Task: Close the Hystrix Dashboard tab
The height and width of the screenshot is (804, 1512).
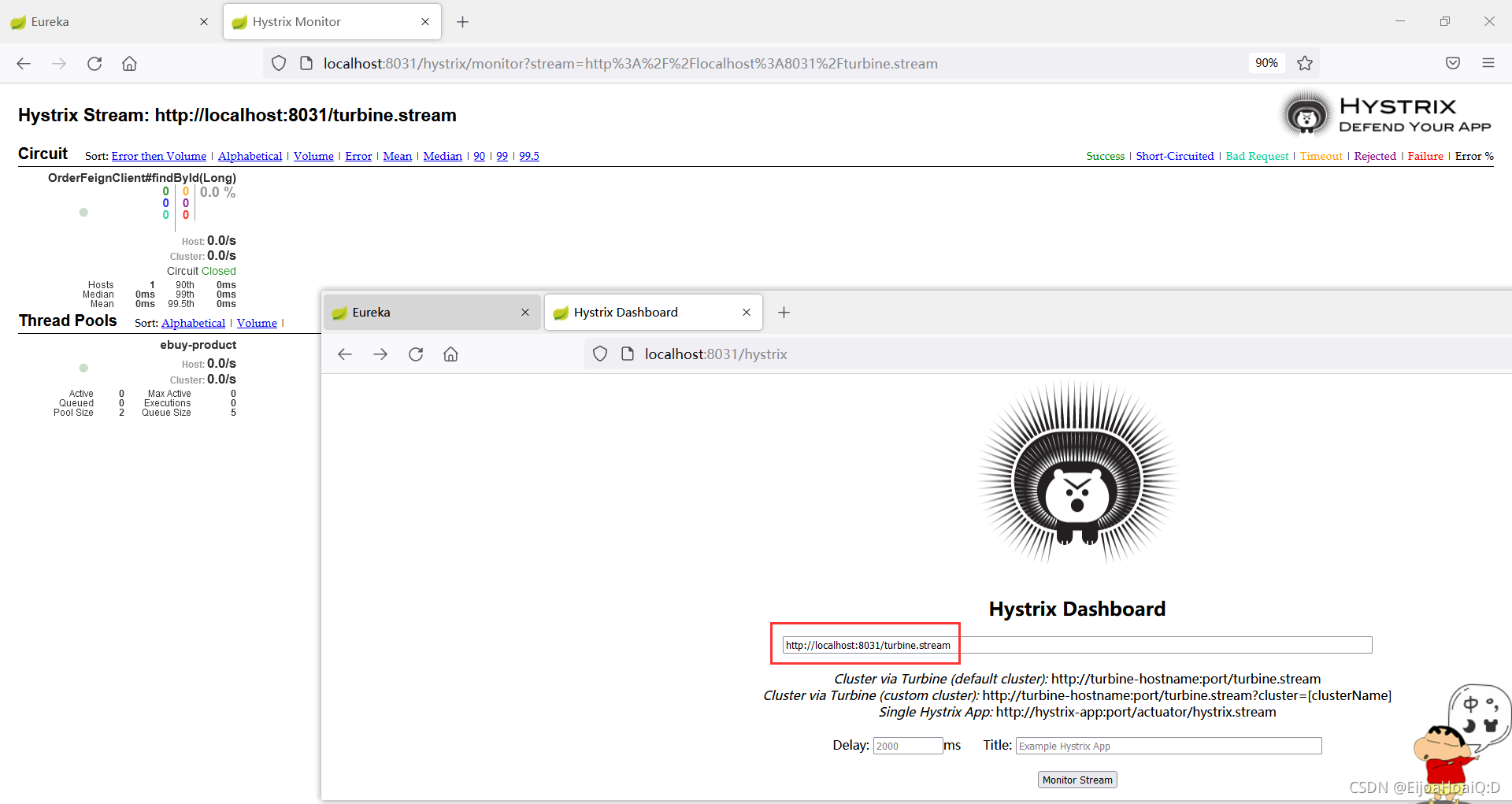Action: tap(747, 313)
